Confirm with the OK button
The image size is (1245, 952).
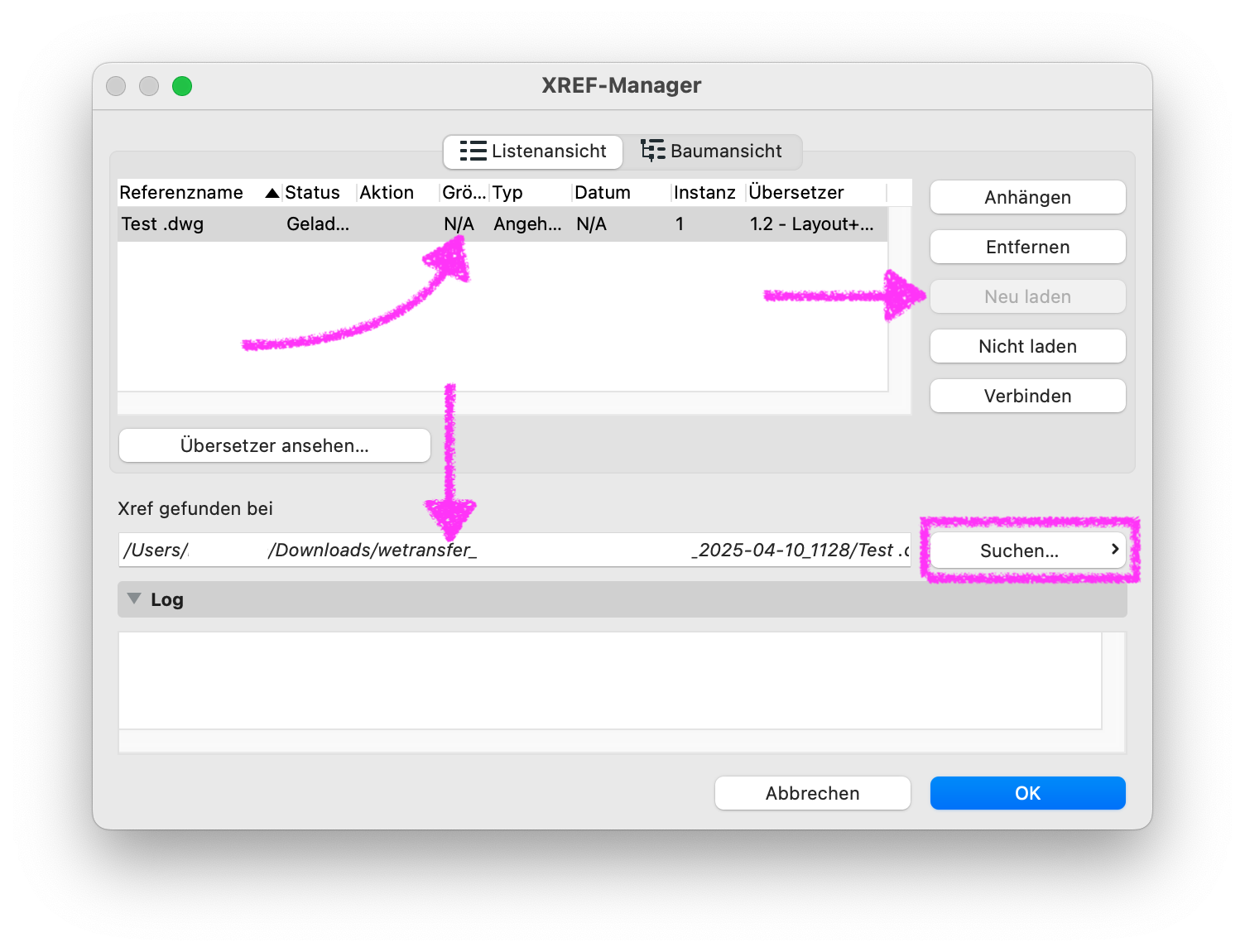(x=1027, y=793)
